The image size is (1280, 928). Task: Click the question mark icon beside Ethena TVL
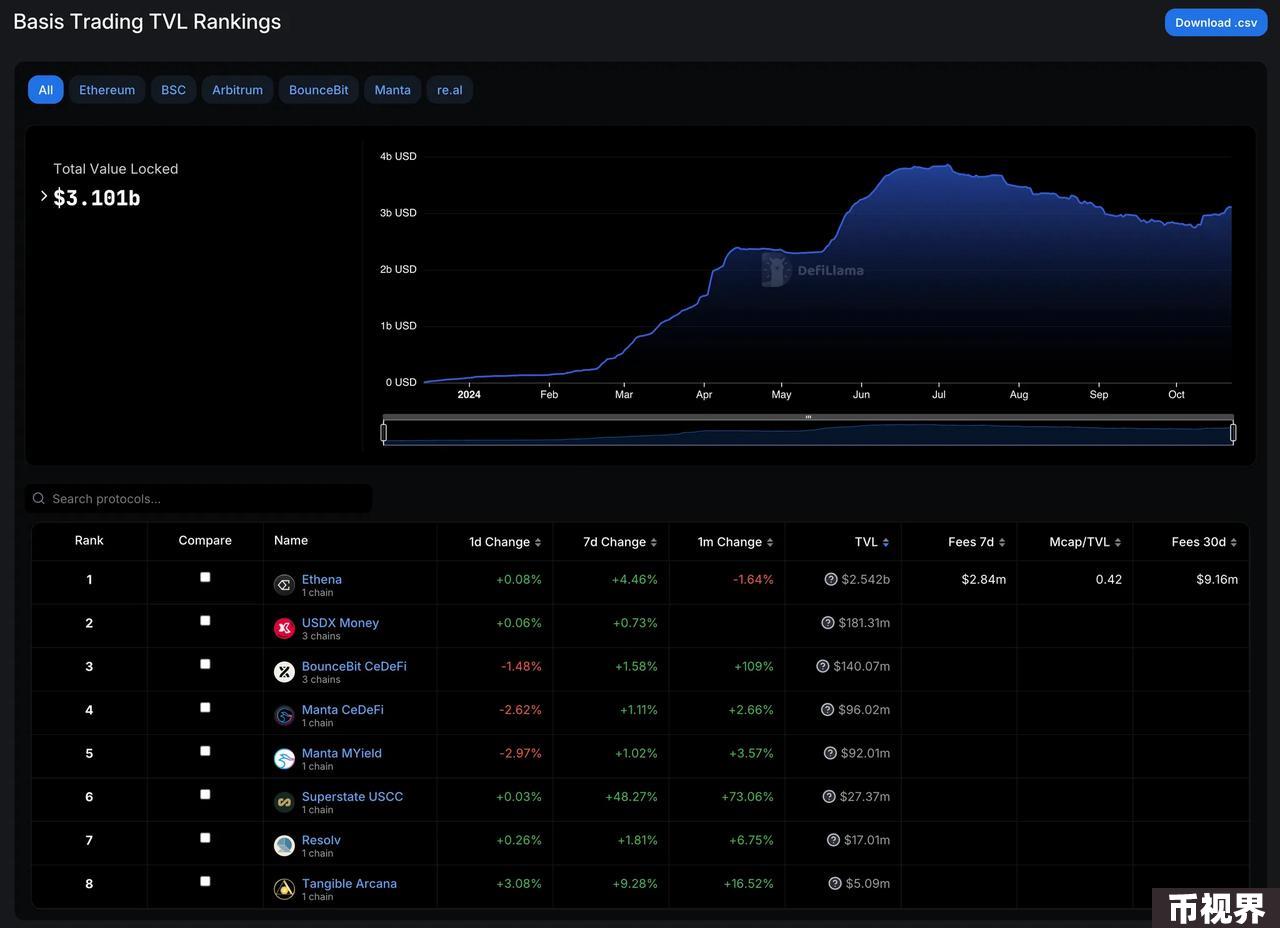pos(831,579)
